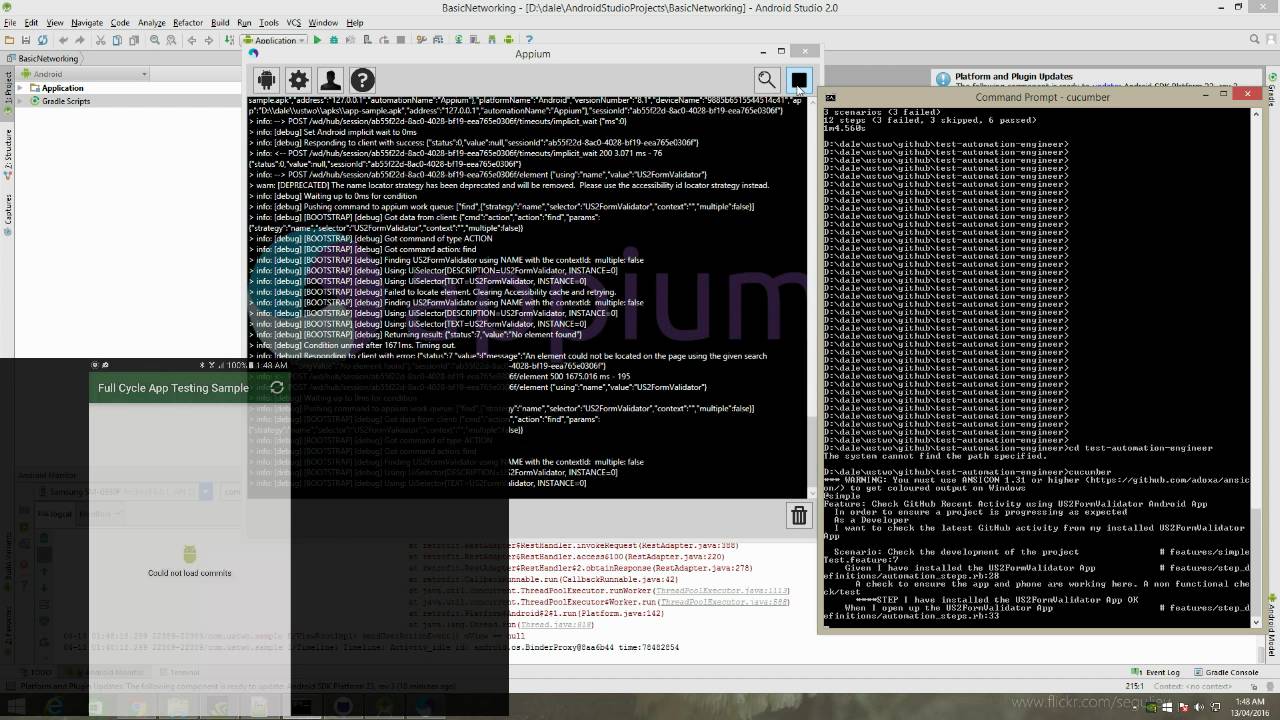Open the Tools menu
Screen dimensions: 1280x720
pos(269,22)
